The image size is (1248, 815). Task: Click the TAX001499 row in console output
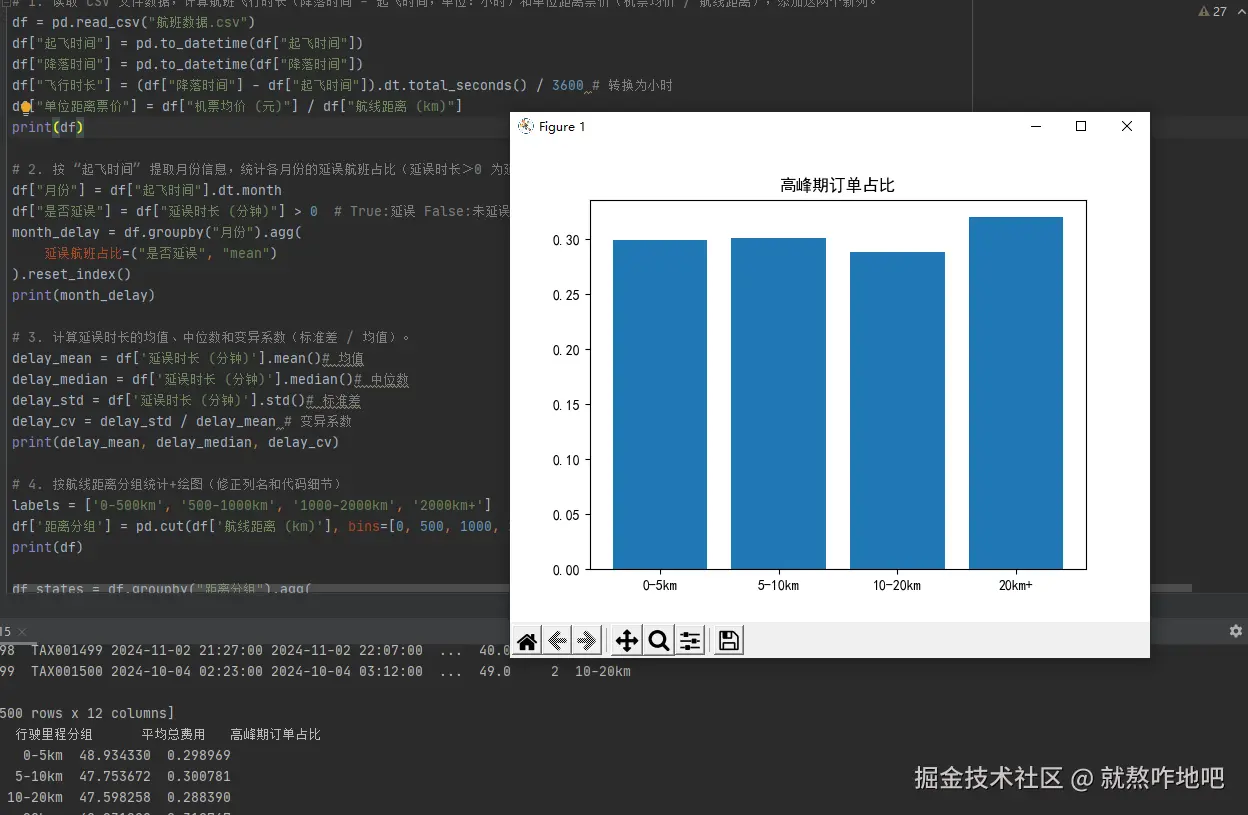255,651
